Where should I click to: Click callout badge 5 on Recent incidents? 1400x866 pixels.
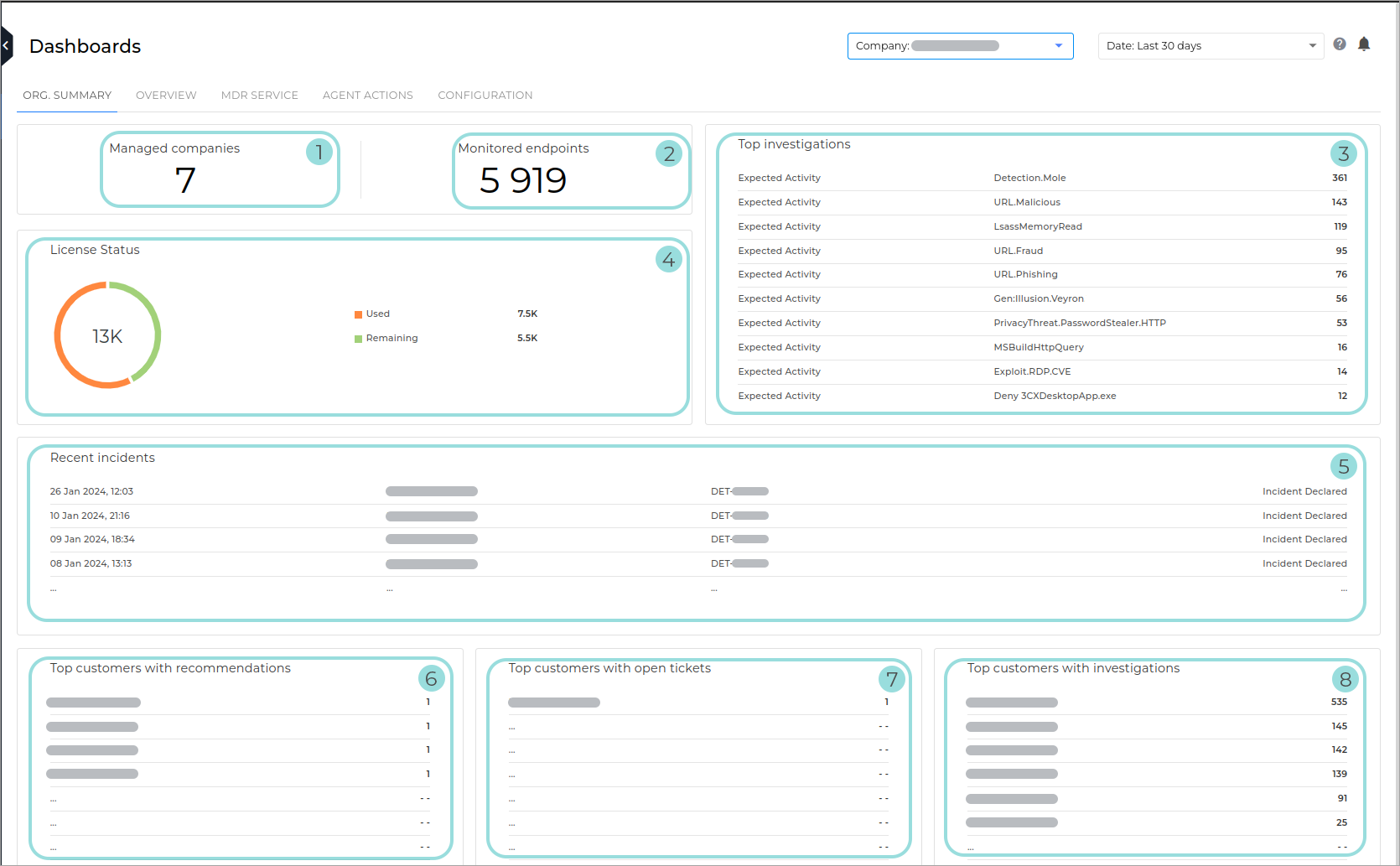pos(1343,465)
